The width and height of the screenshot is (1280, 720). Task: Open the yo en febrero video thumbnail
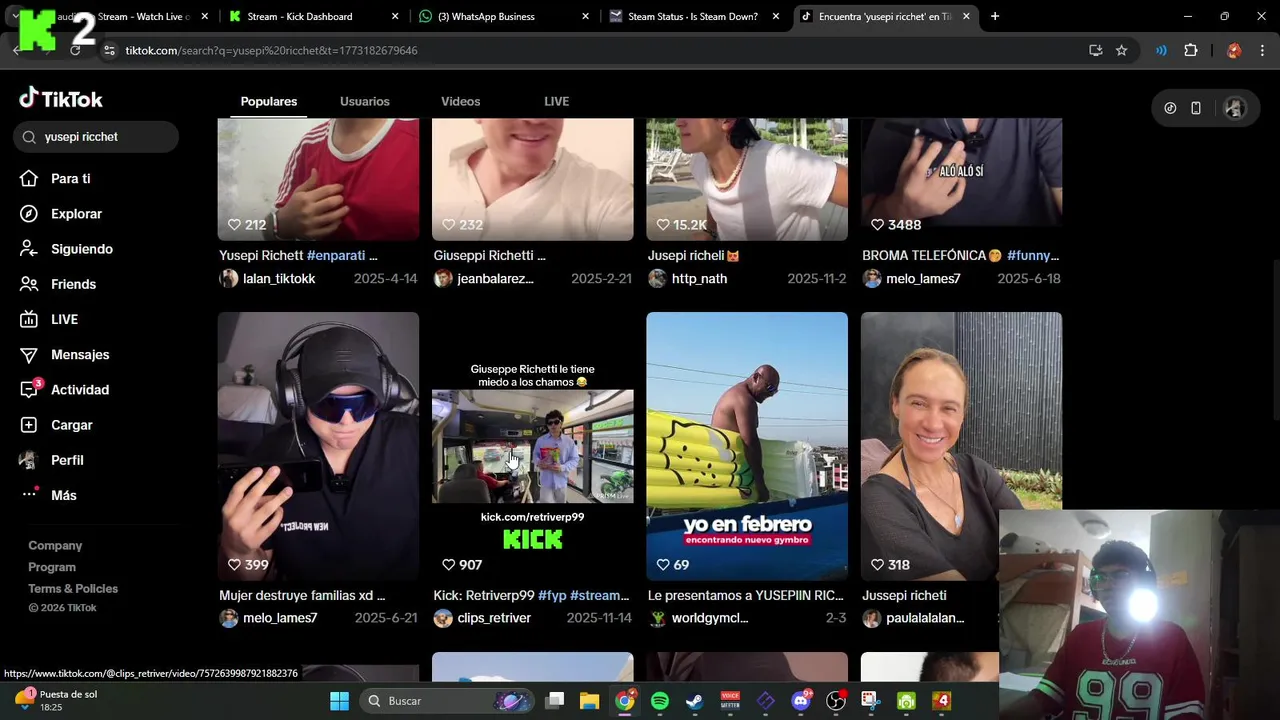tap(747, 446)
